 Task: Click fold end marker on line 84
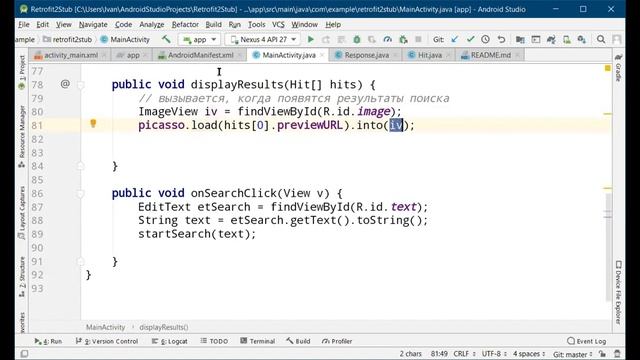click(x=81, y=166)
